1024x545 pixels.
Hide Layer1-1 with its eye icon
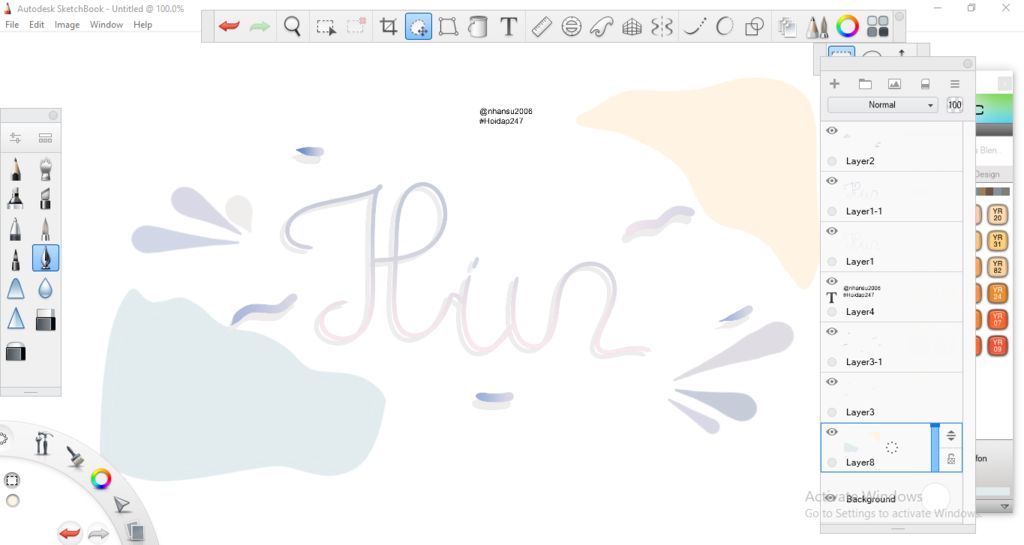click(x=831, y=181)
